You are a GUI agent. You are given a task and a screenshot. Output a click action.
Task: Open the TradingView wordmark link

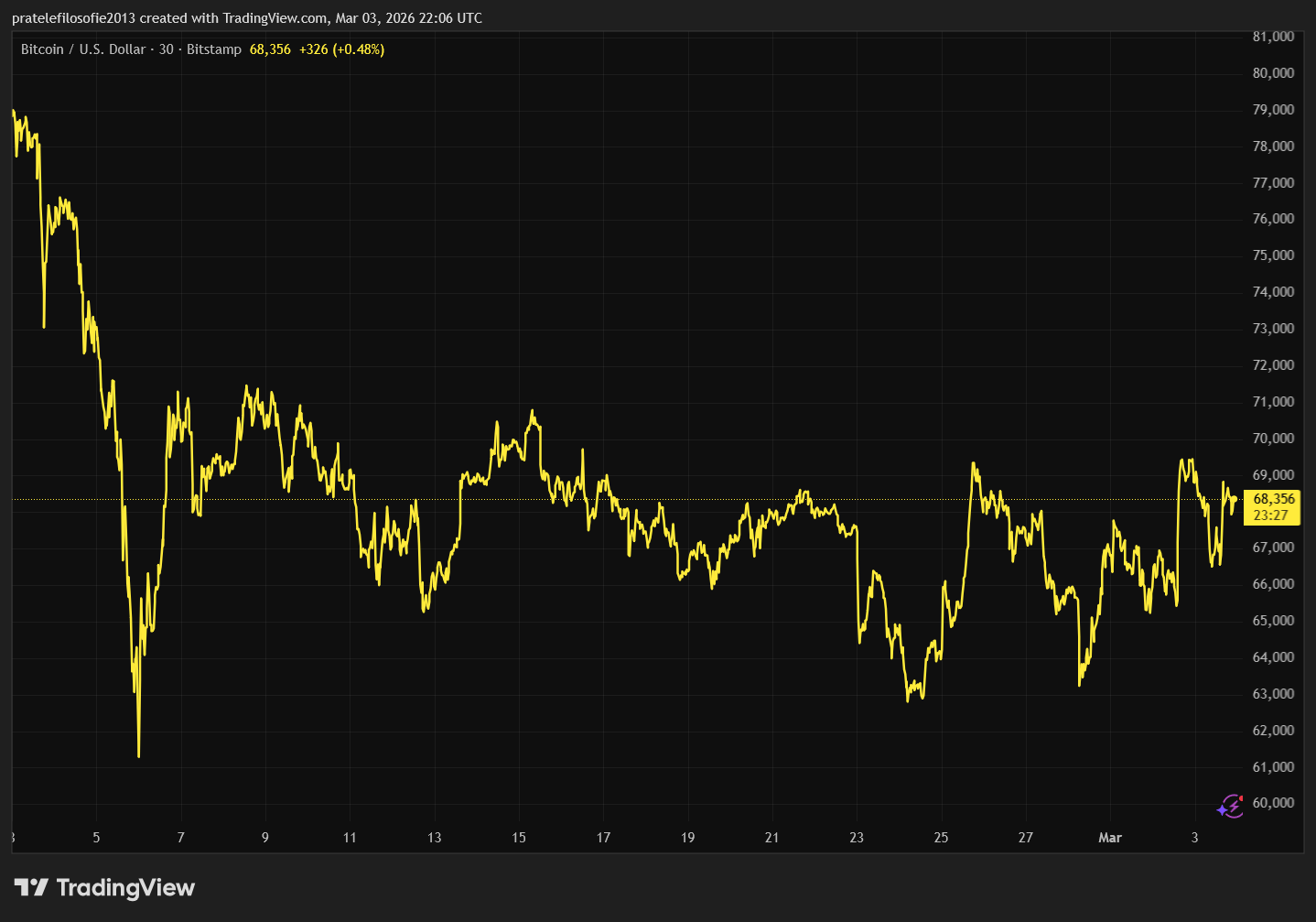click(125, 887)
